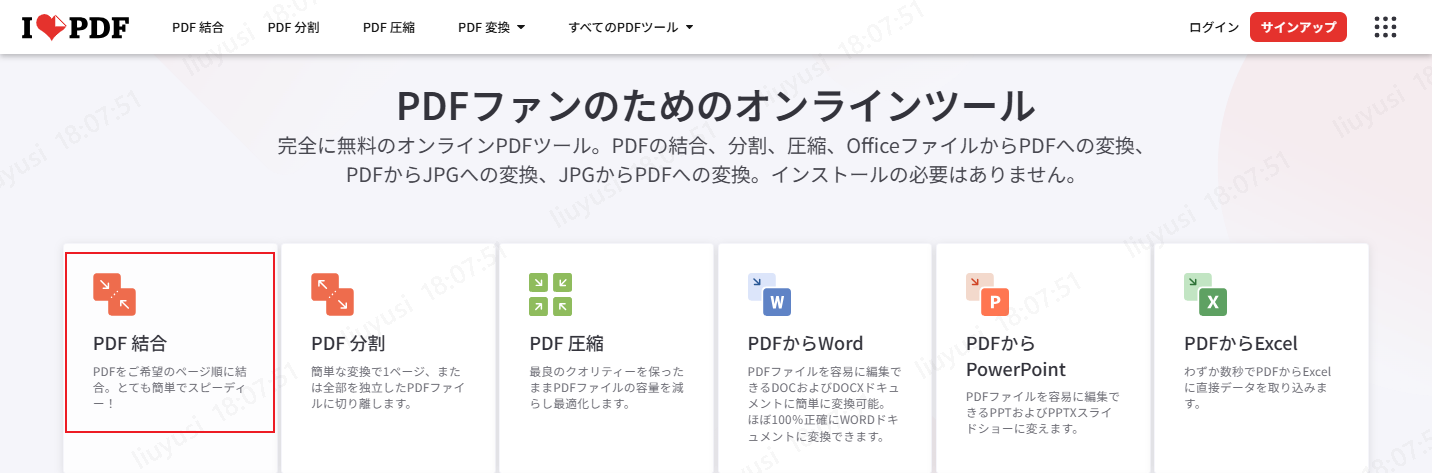Click the iLovePDF logo
The image size is (1432, 473).
click(75, 27)
